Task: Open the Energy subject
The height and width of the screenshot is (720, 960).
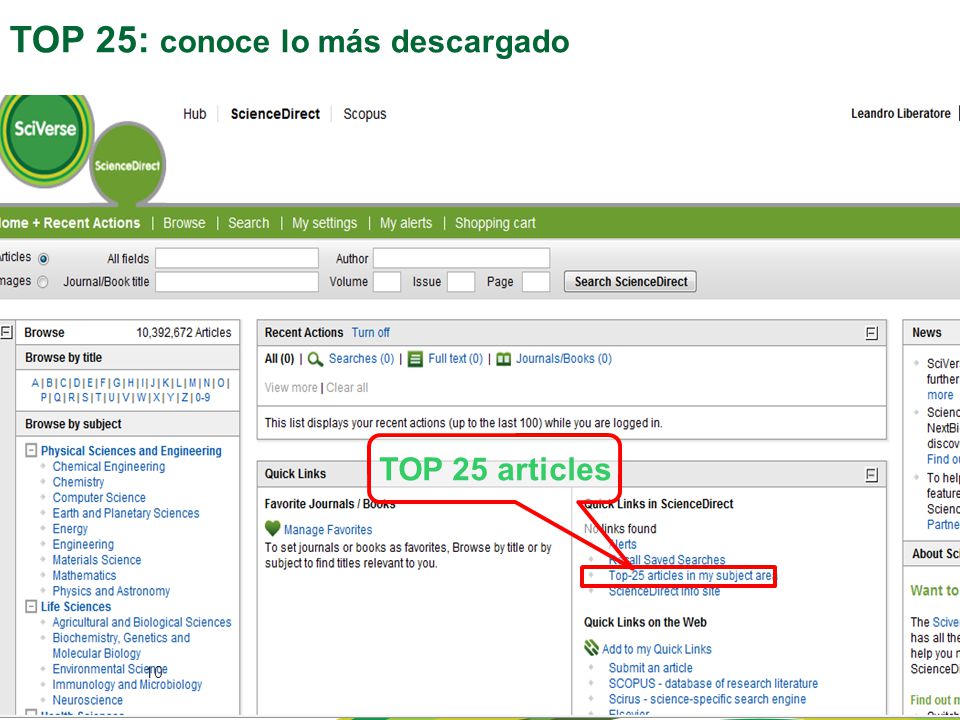Action: 70,529
